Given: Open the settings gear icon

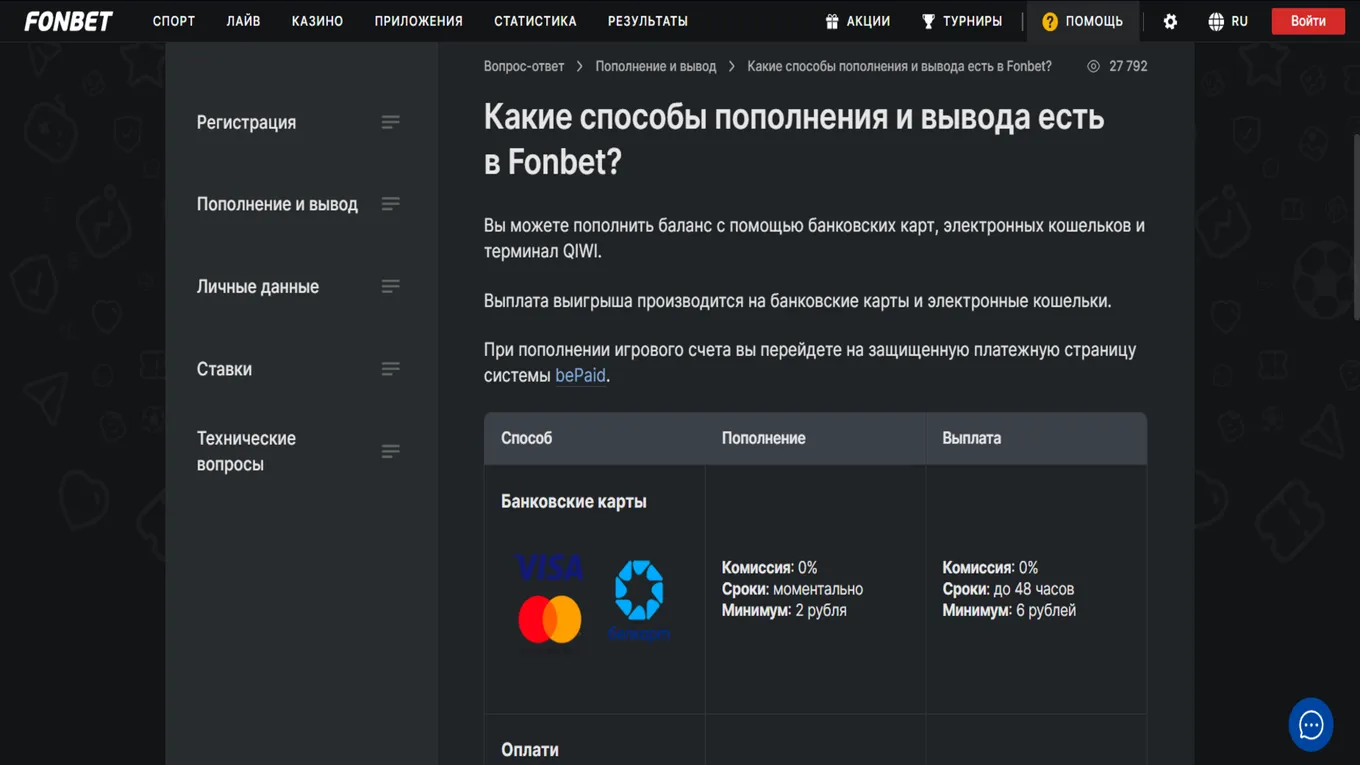Looking at the screenshot, I should click(1170, 21).
